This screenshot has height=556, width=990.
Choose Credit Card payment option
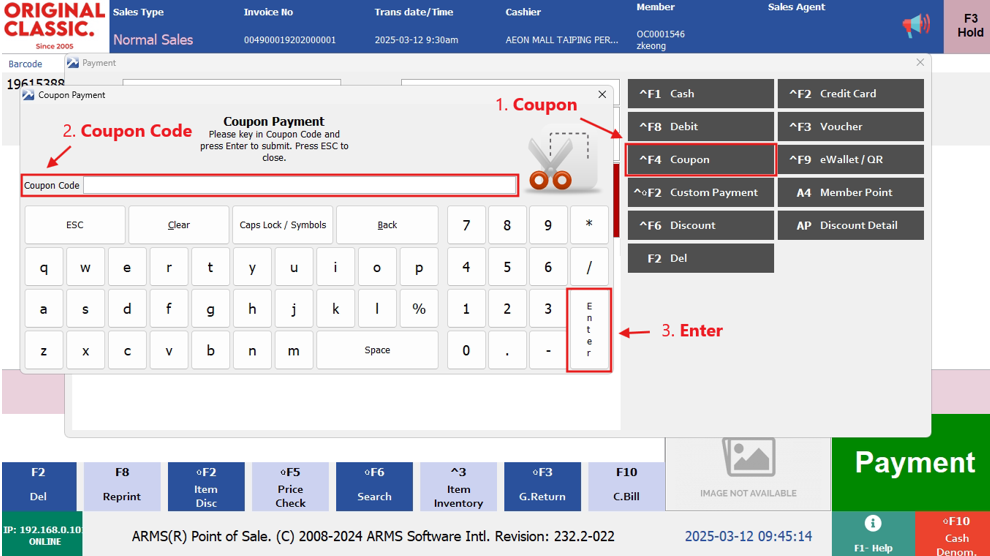pos(850,94)
